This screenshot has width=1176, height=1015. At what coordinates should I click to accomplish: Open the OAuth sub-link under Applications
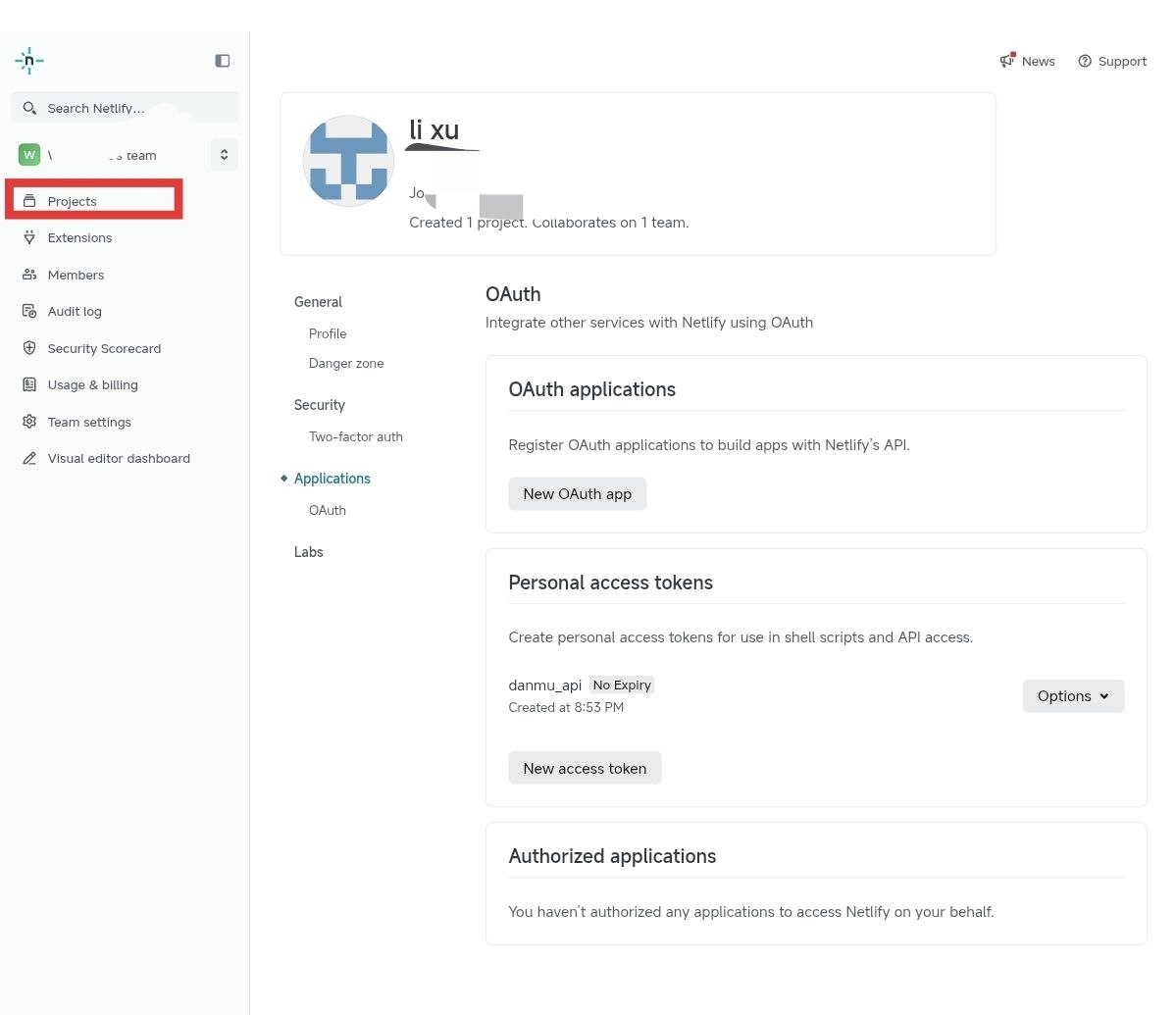point(327,510)
